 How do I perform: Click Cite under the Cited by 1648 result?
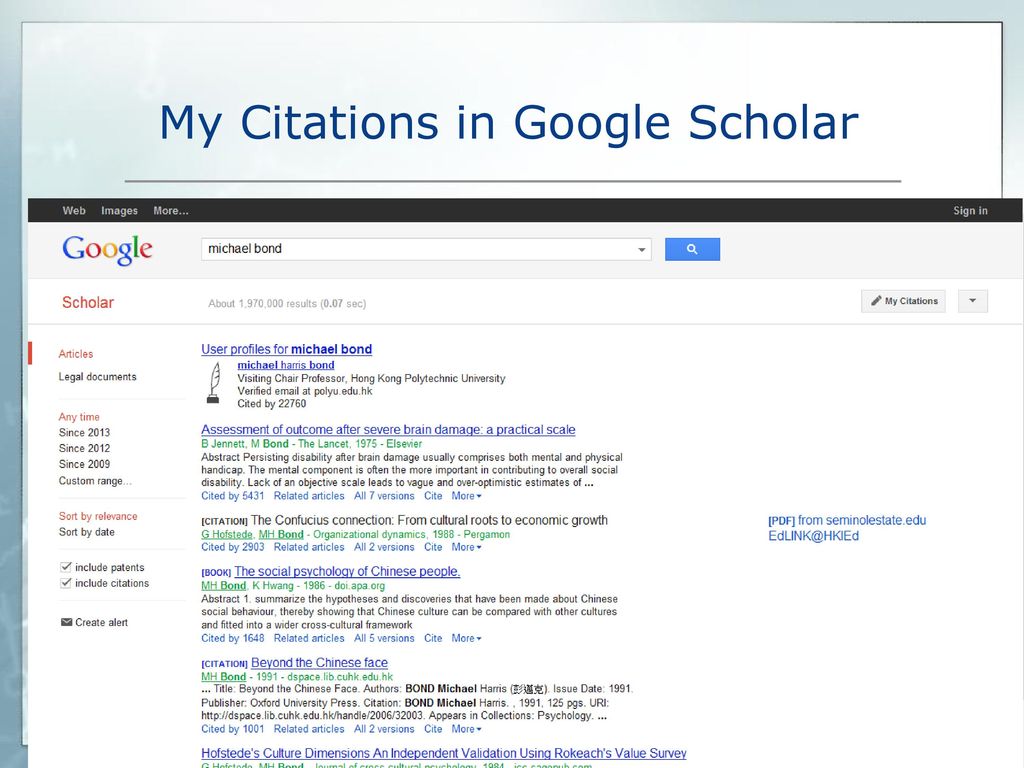[433, 638]
